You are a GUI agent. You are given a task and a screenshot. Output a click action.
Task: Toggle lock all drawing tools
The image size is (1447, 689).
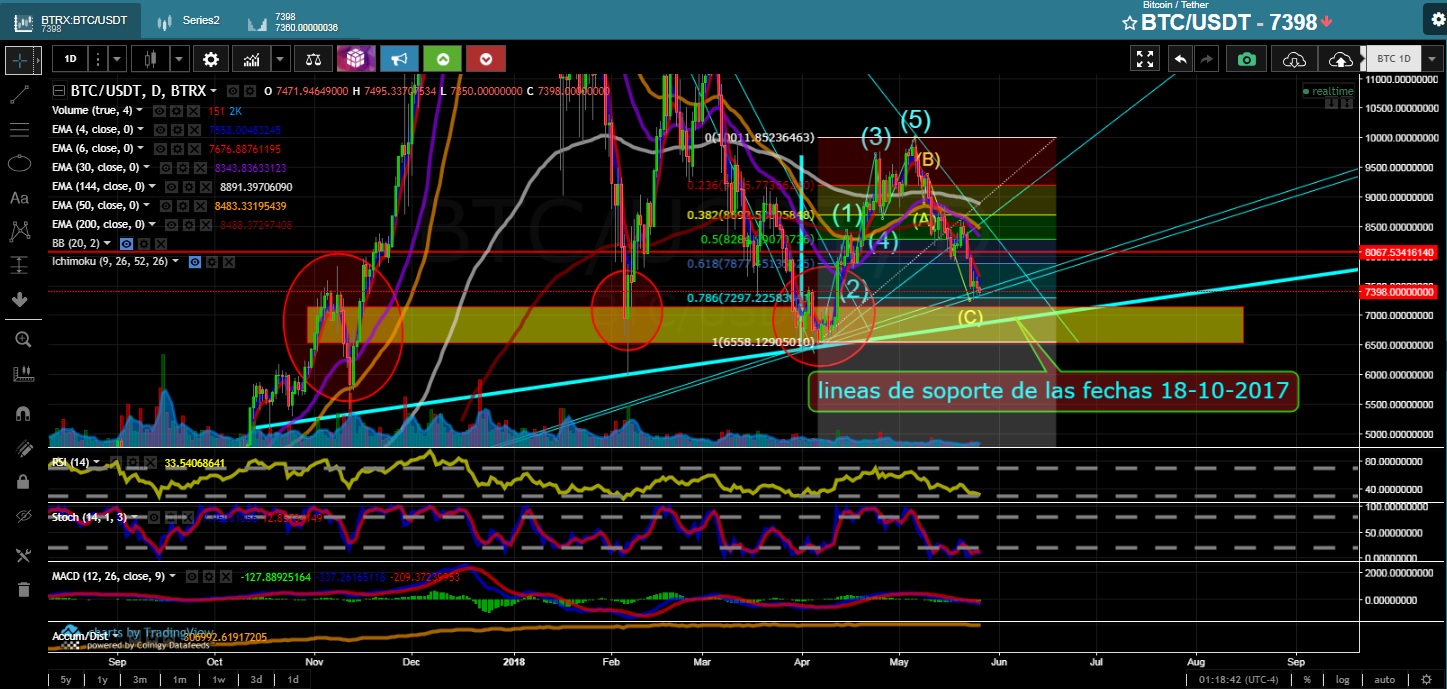(x=22, y=481)
